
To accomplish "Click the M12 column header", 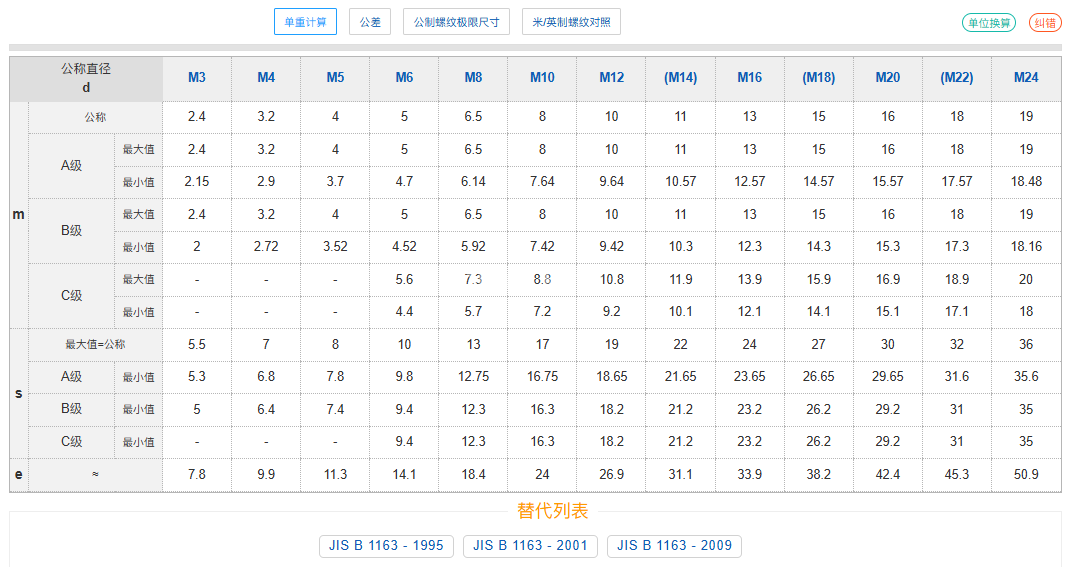I will [612, 78].
